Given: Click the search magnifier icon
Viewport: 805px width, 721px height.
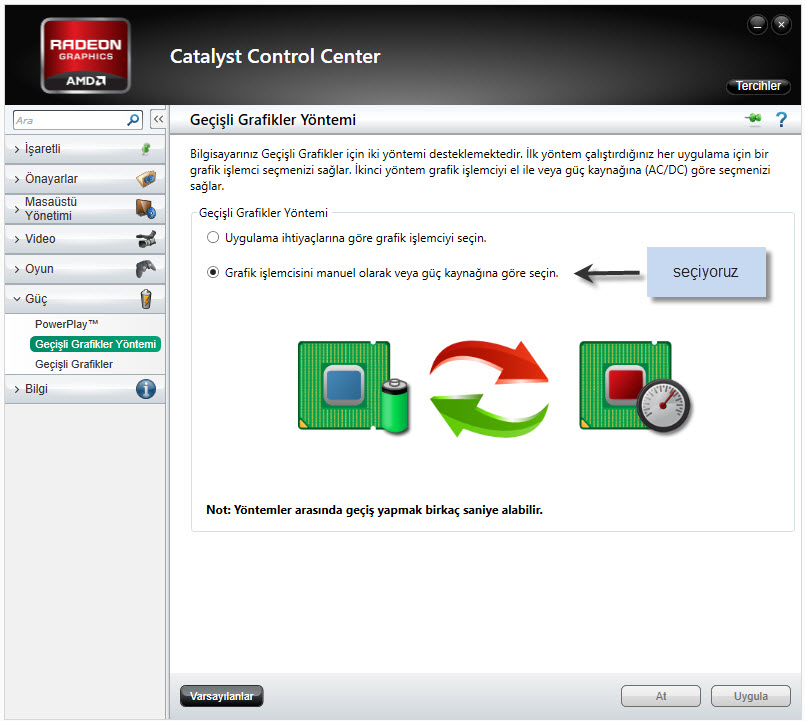Looking at the screenshot, I should tap(133, 120).
